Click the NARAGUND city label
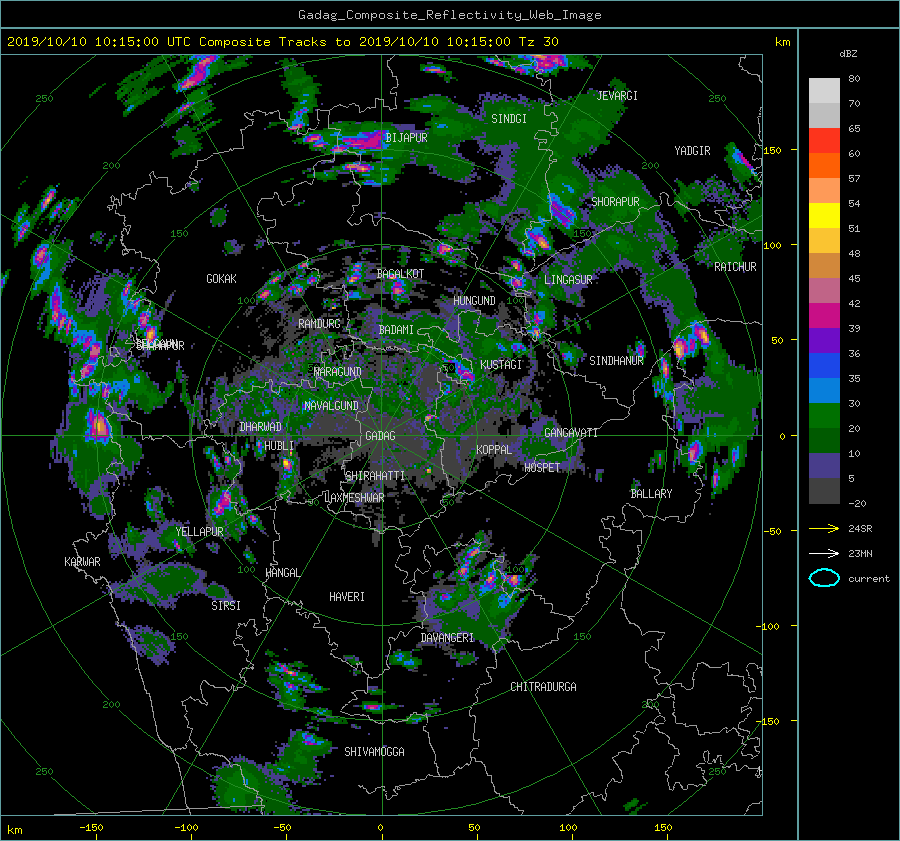The image size is (900, 841). (338, 372)
